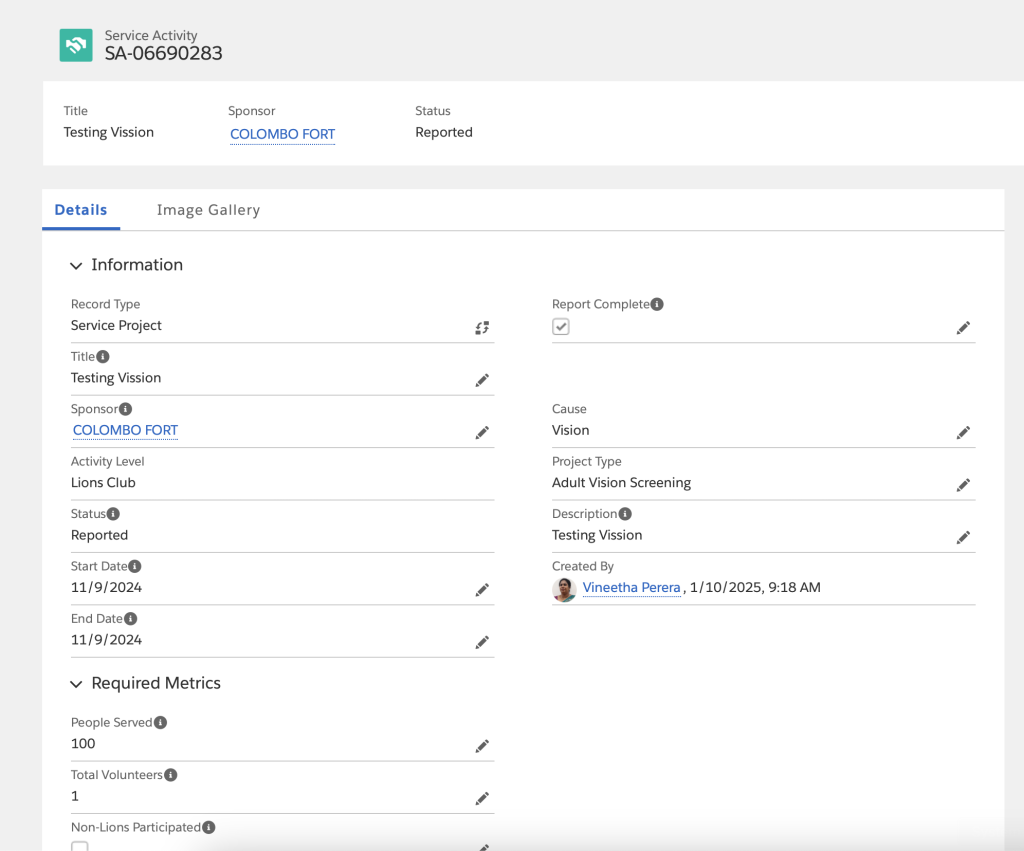
Task: Click the Total Volunteers value 1
Action: (x=75, y=795)
